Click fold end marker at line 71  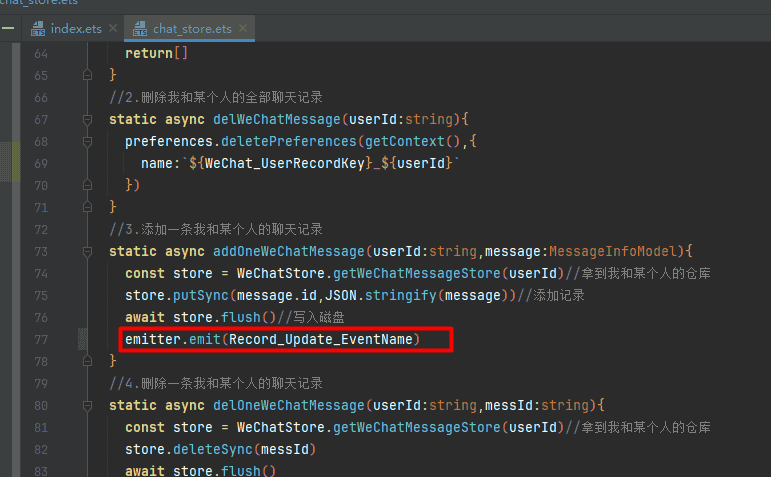[x=88, y=208]
